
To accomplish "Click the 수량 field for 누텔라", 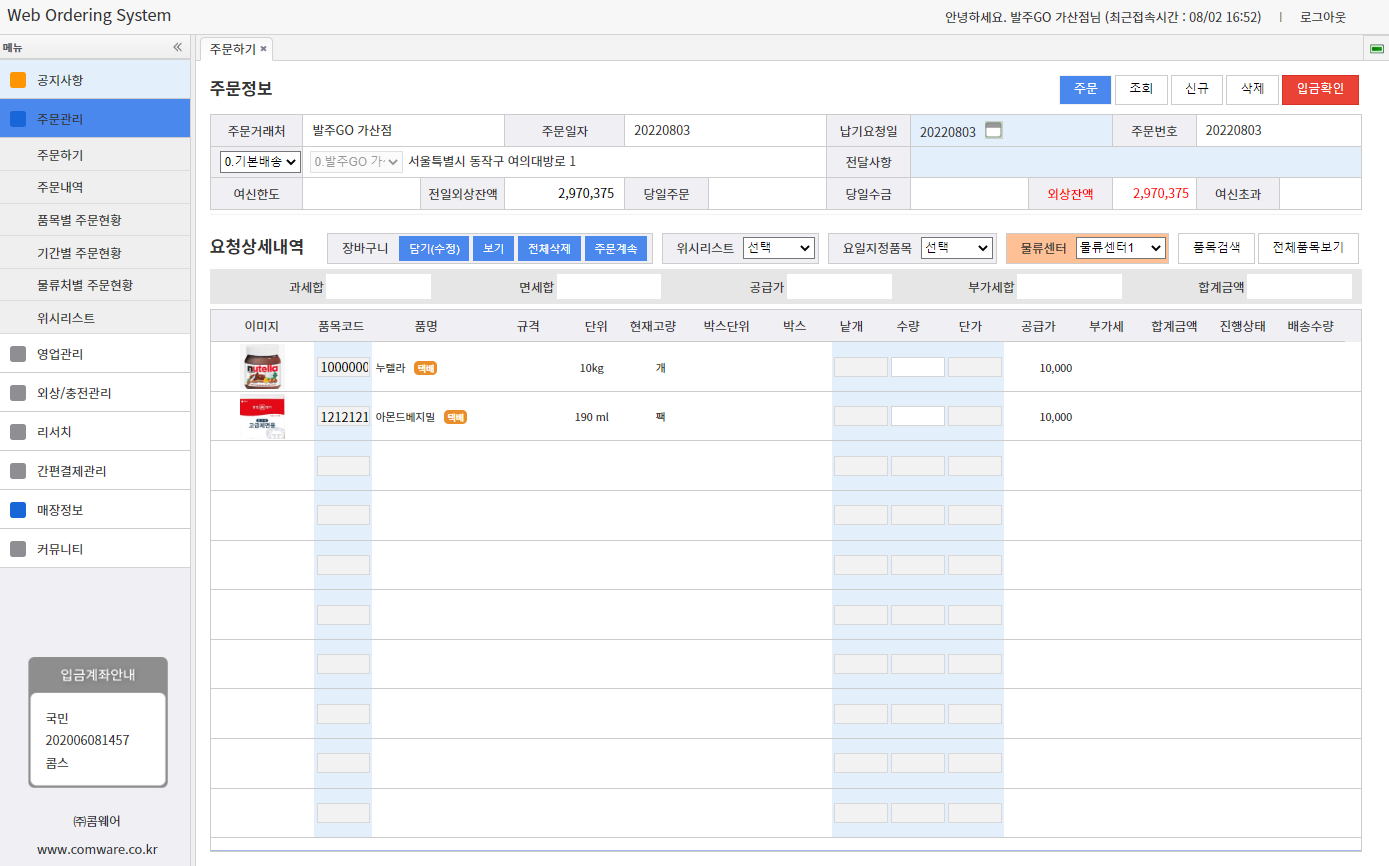I will tap(918, 367).
